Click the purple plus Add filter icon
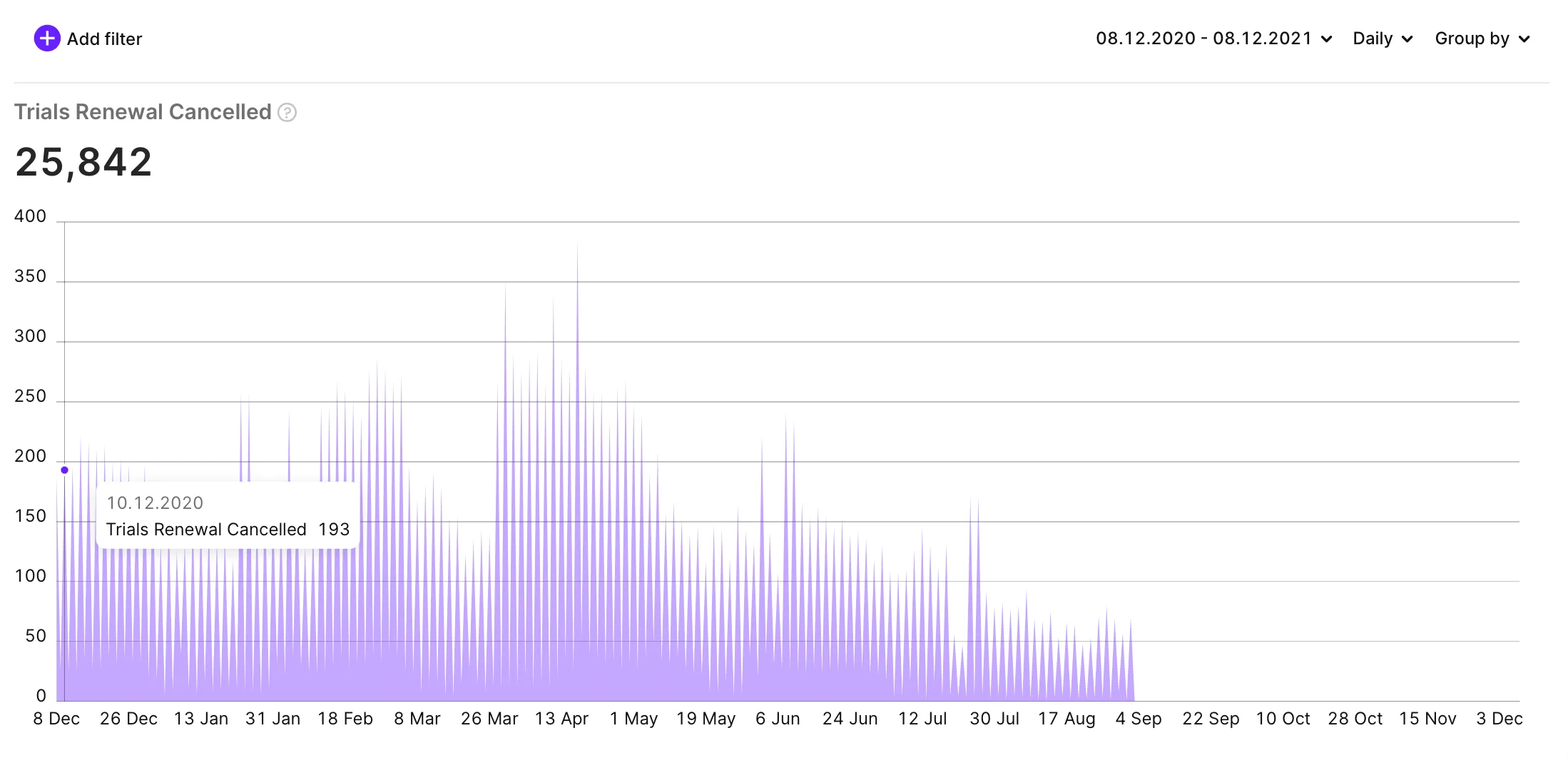1568x758 pixels. (47, 39)
